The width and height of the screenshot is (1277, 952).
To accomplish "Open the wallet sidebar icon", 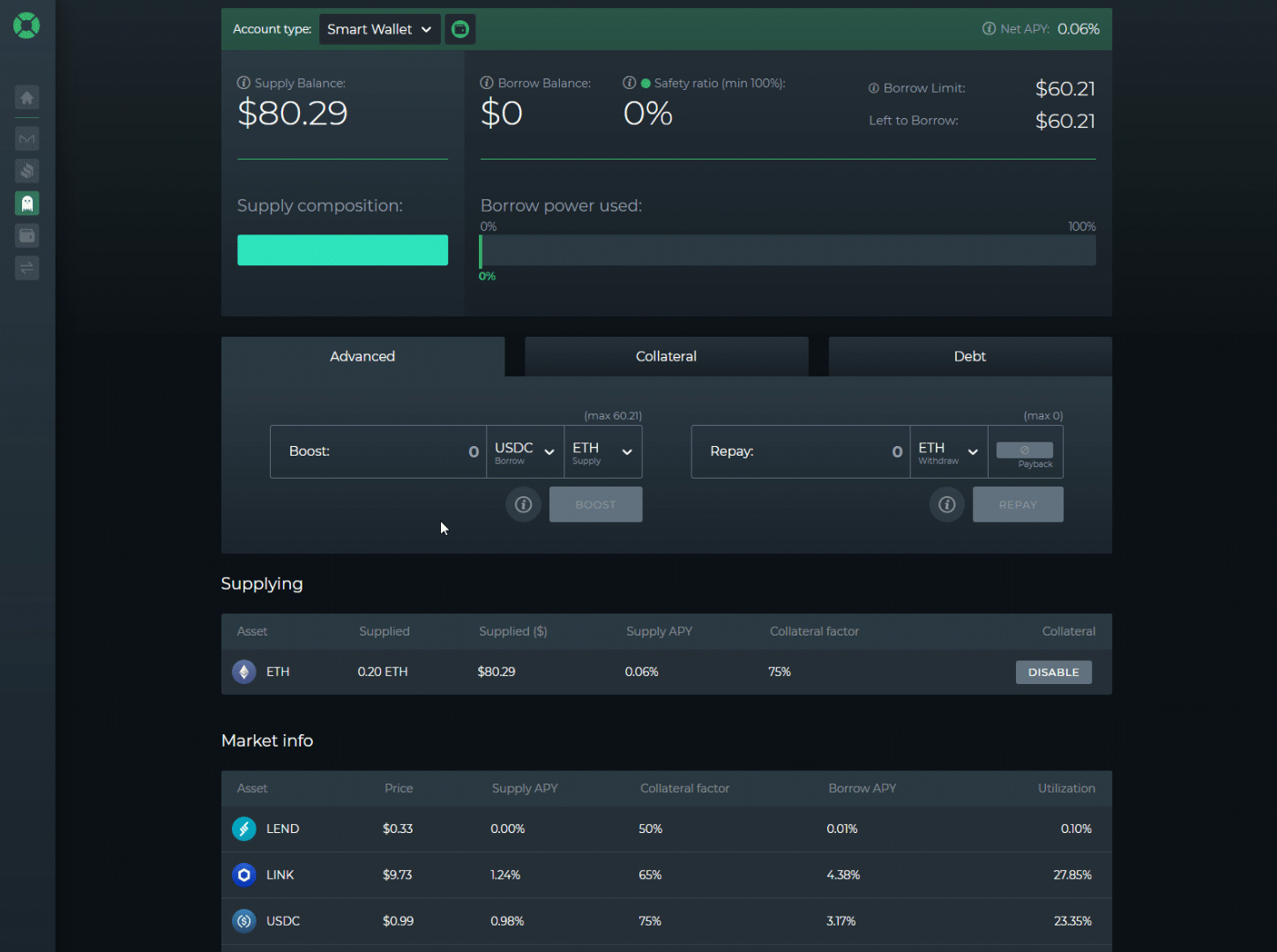I will click(x=27, y=235).
